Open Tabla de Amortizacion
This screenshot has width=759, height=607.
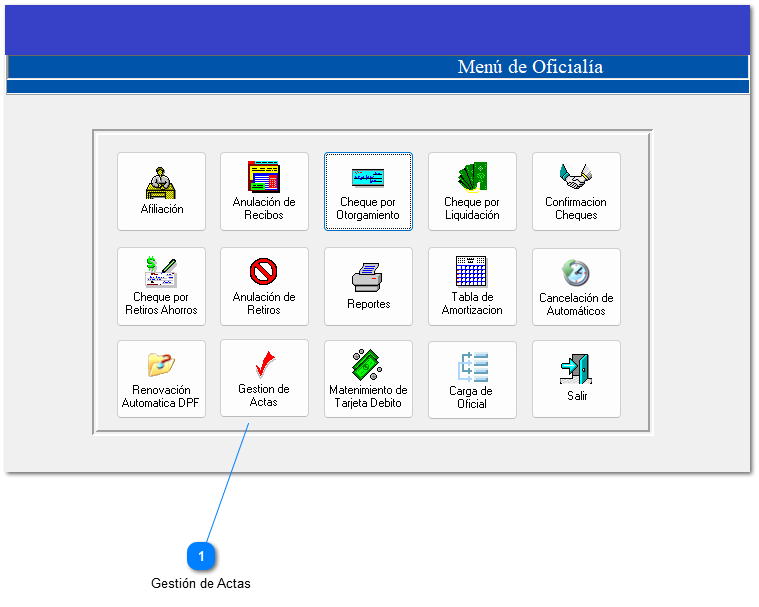pos(472,286)
